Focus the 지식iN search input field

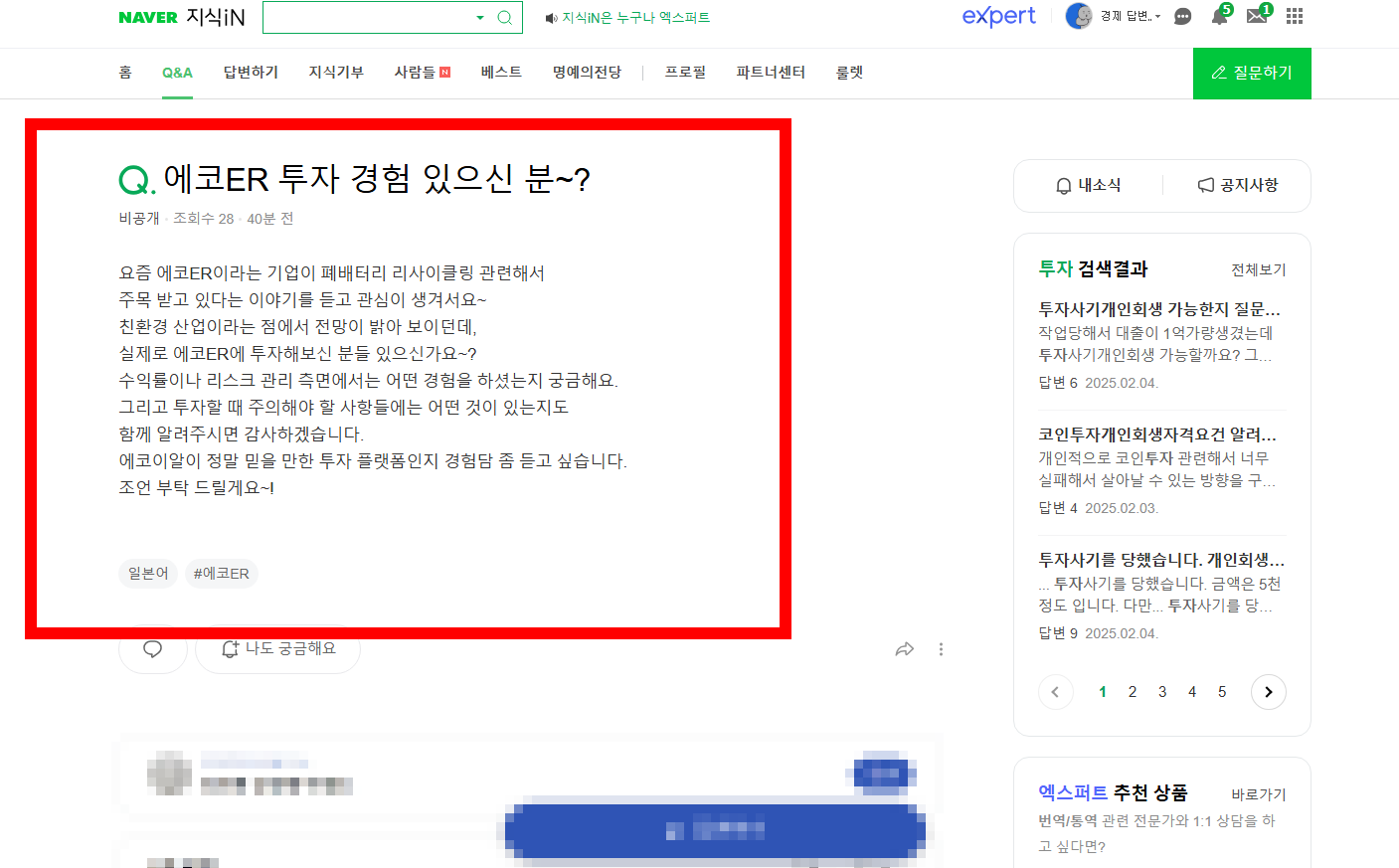tap(368, 17)
